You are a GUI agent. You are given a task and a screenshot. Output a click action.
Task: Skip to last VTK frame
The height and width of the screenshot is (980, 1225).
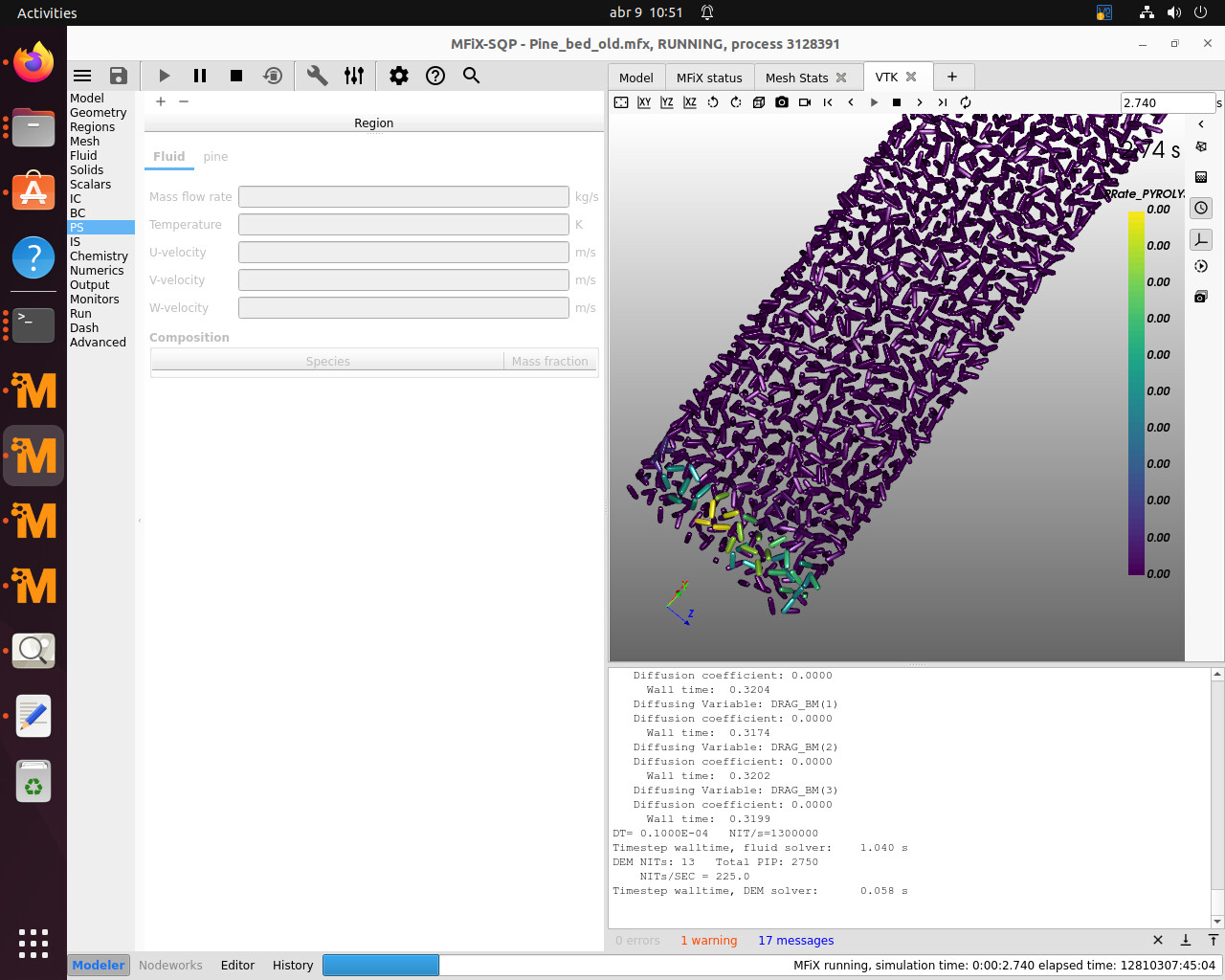coord(943,102)
